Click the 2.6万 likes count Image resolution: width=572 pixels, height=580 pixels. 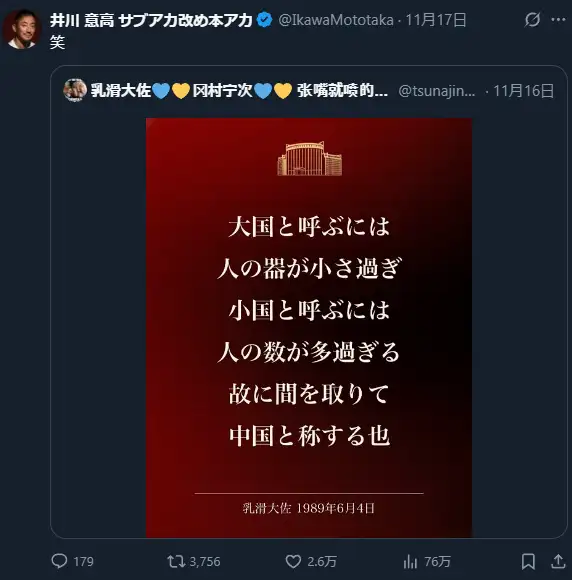pos(322,562)
